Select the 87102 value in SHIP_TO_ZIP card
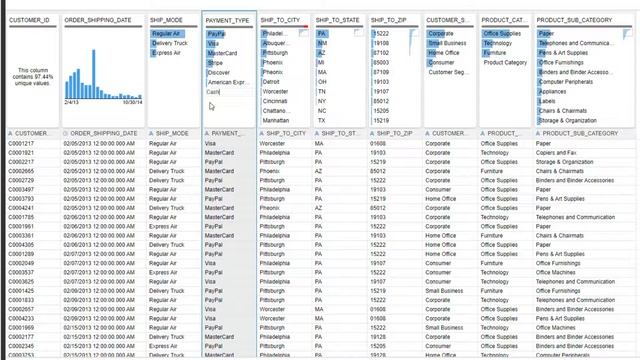The image size is (640, 360). [x=381, y=53]
